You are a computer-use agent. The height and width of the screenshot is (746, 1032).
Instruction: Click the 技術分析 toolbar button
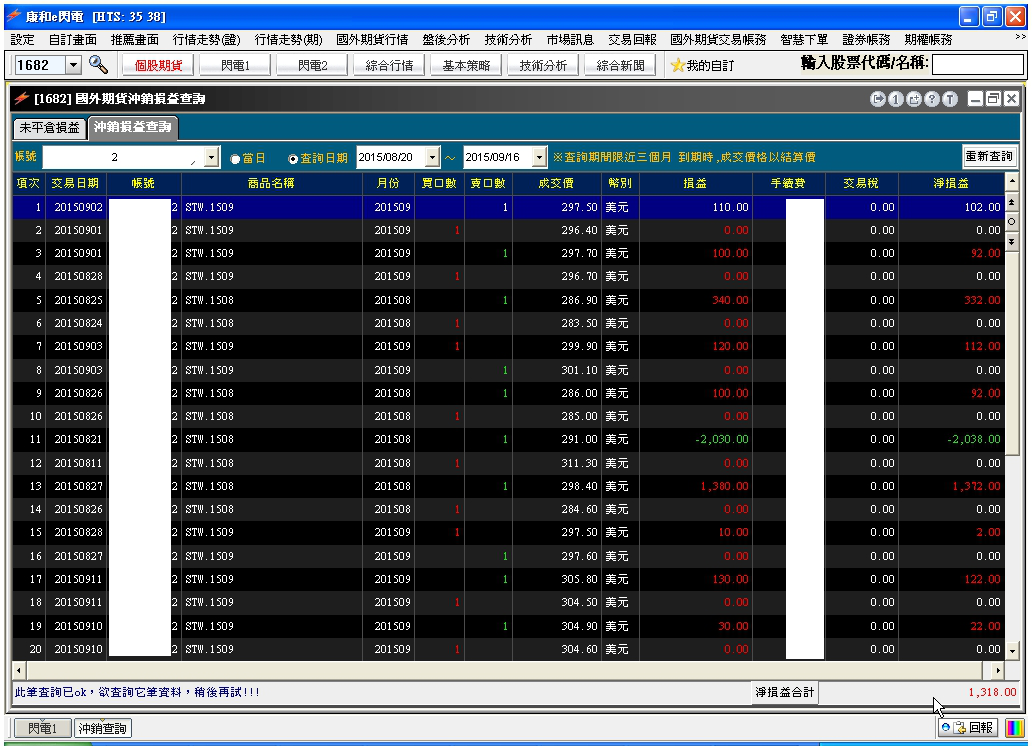[x=543, y=65]
